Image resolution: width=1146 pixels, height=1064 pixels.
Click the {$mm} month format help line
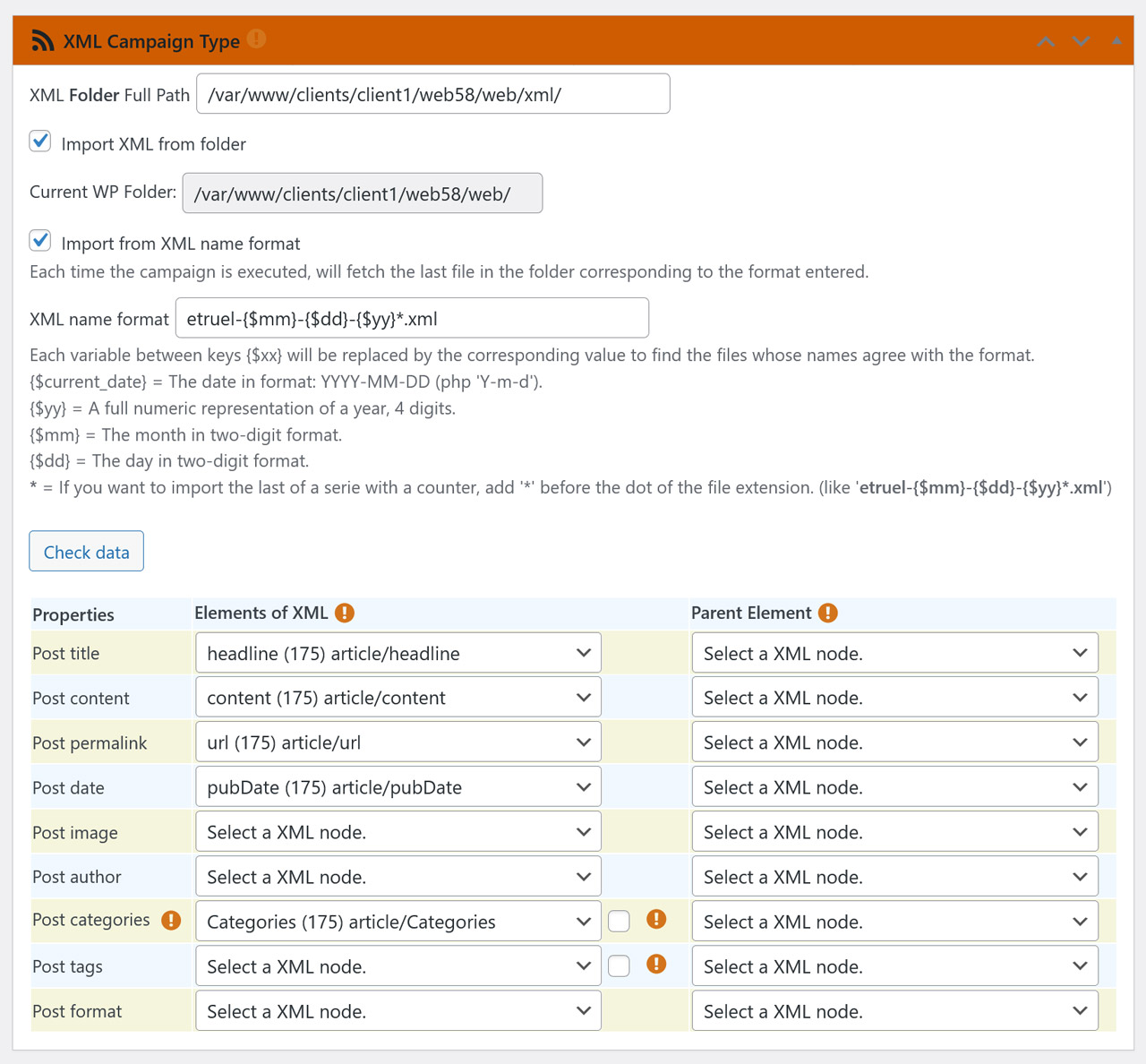click(186, 435)
